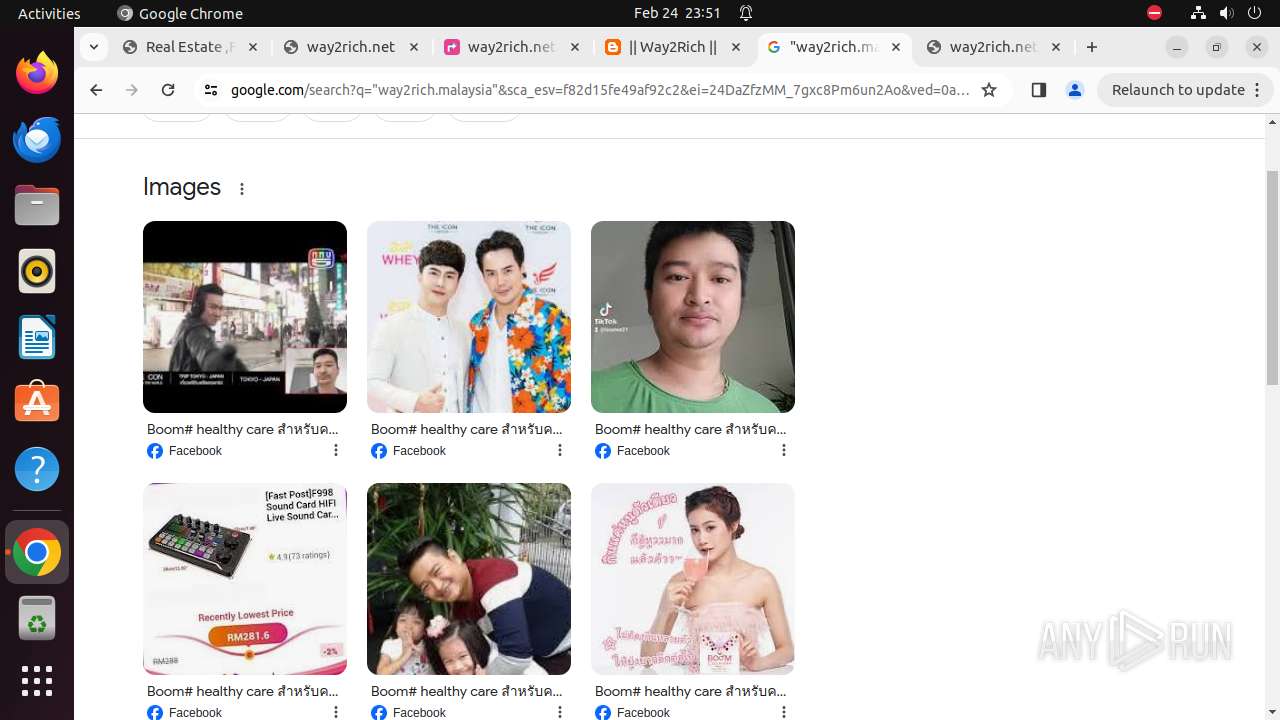Viewport: 1280px width, 720px height.
Task: Open caption link under sound card image
Action: click(243, 691)
